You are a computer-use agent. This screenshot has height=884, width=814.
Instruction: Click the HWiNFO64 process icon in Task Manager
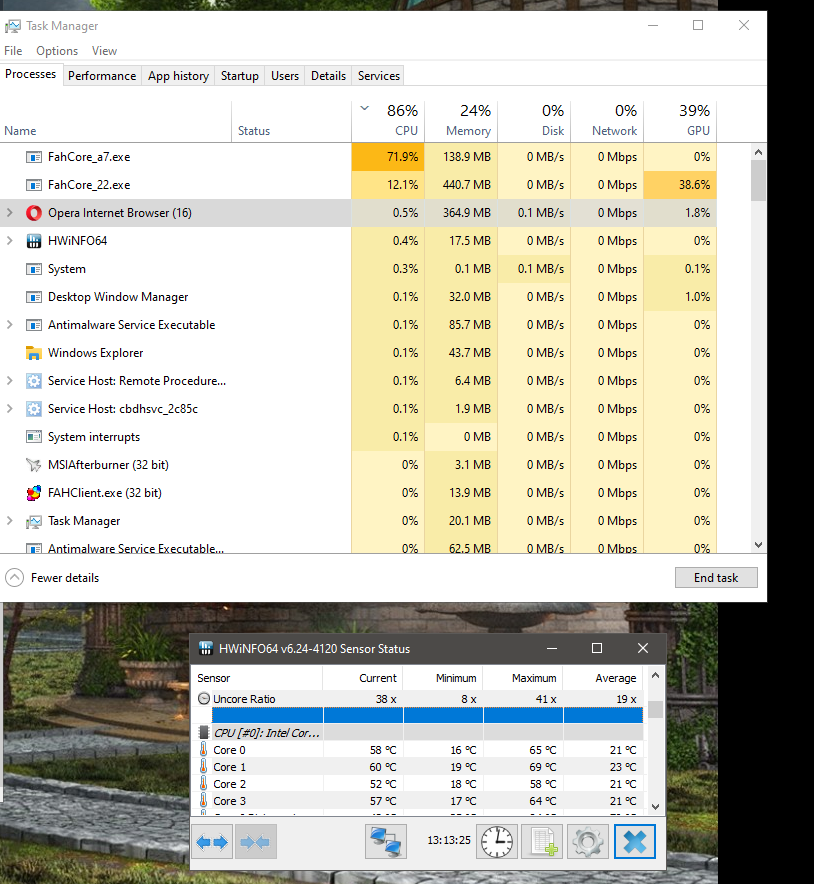click(x=34, y=241)
